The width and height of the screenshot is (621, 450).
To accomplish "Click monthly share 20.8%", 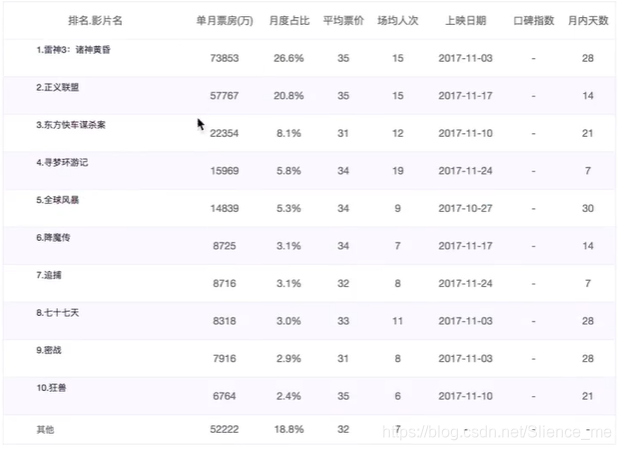I will click(289, 95).
